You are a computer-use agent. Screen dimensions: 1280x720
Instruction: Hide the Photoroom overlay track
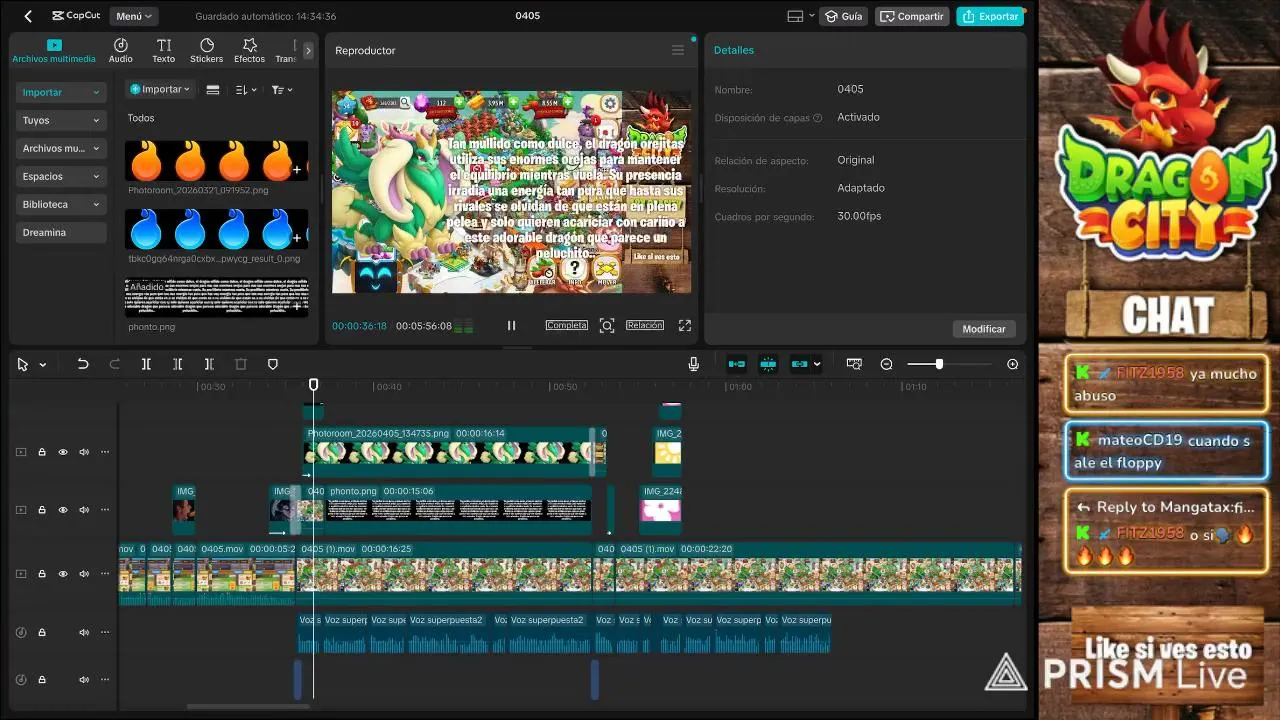63,453
